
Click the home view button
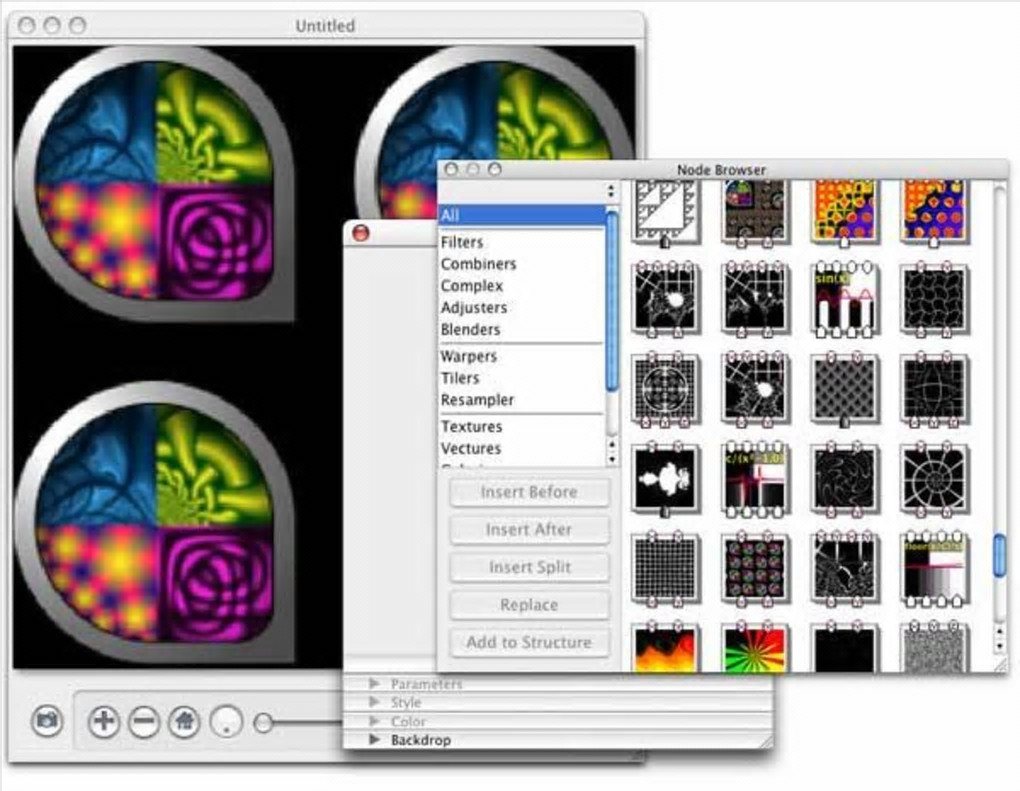click(184, 721)
